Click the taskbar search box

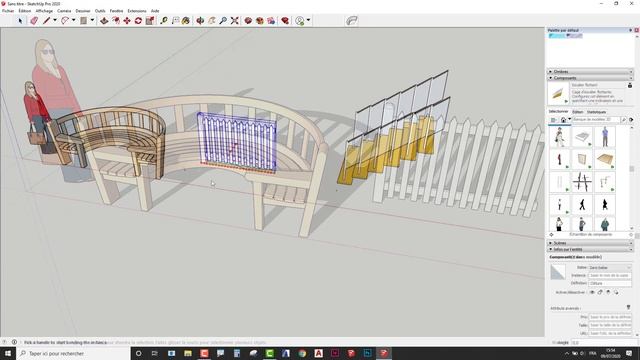click(73, 353)
